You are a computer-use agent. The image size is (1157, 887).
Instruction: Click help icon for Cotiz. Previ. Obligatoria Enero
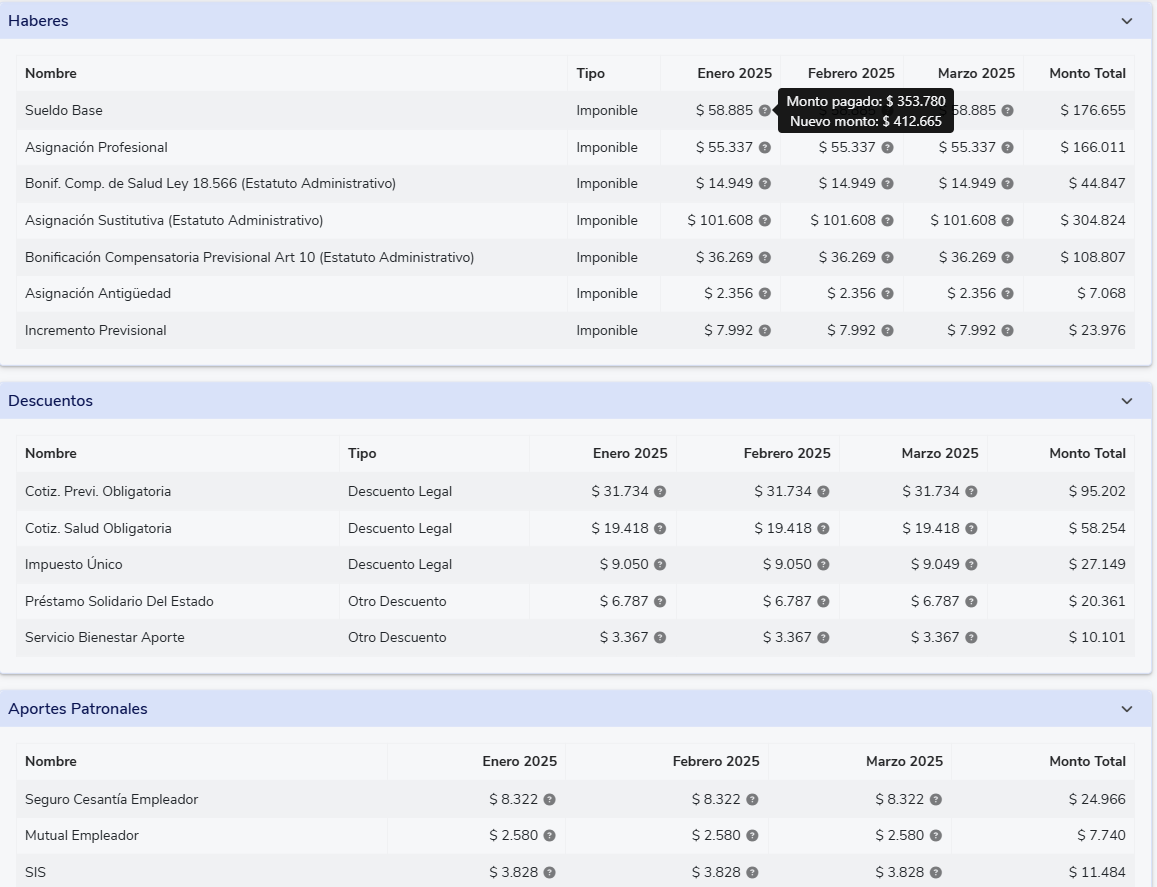(660, 491)
